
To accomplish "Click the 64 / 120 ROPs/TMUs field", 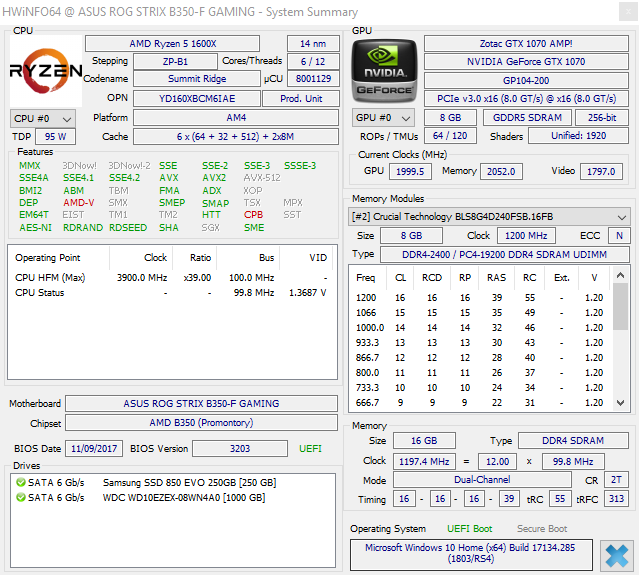I will click(x=450, y=136).
